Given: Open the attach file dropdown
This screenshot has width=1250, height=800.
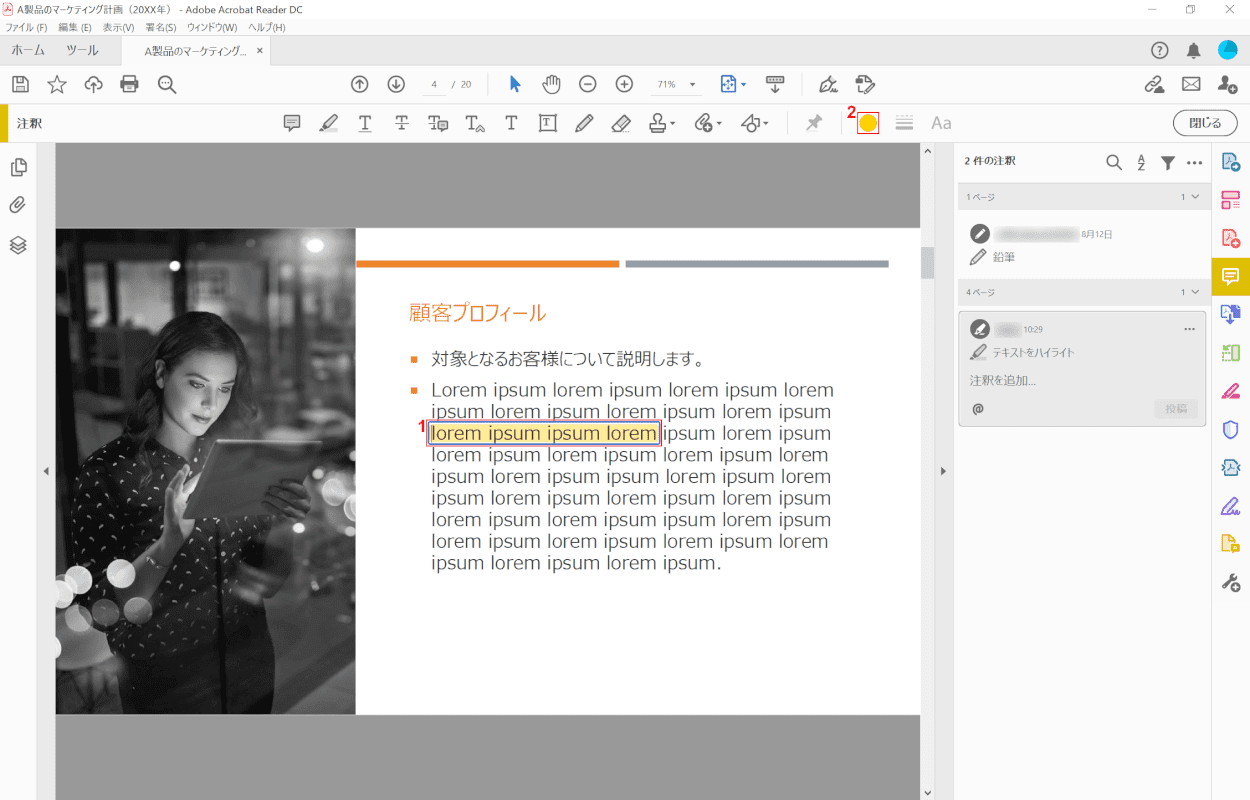Looking at the screenshot, I should pyautogui.click(x=708, y=123).
